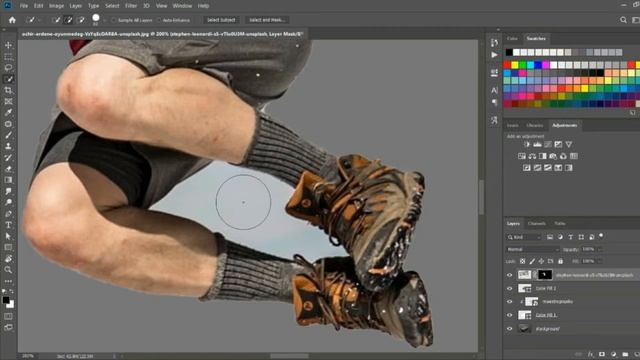Image resolution: width=640 pixels, height=360 pixels.
Task: Select the Pen tool
Action: pos(8,213)
